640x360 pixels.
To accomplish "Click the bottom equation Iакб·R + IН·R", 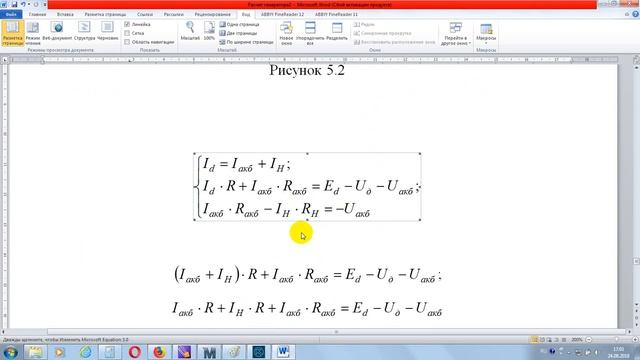I will click(x=307, y=308).
